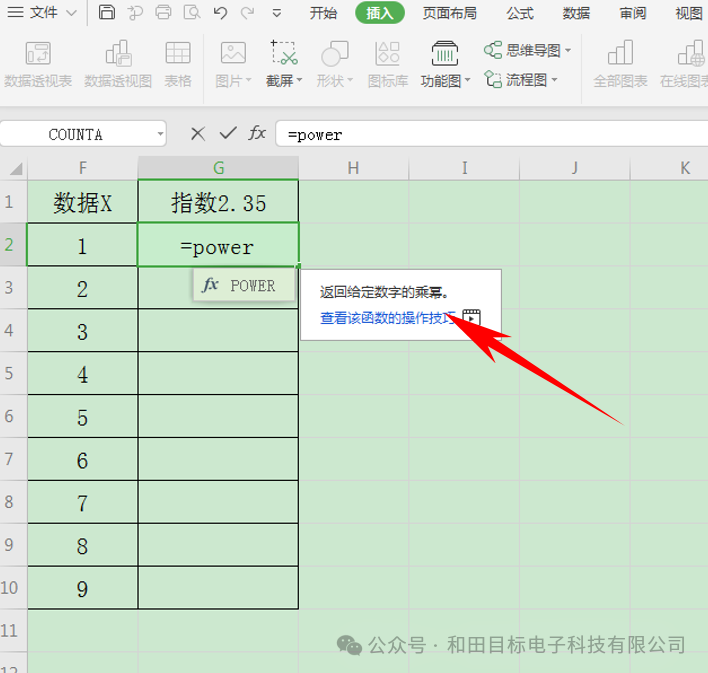Click the select-all corner triangle

pos(15,168)
